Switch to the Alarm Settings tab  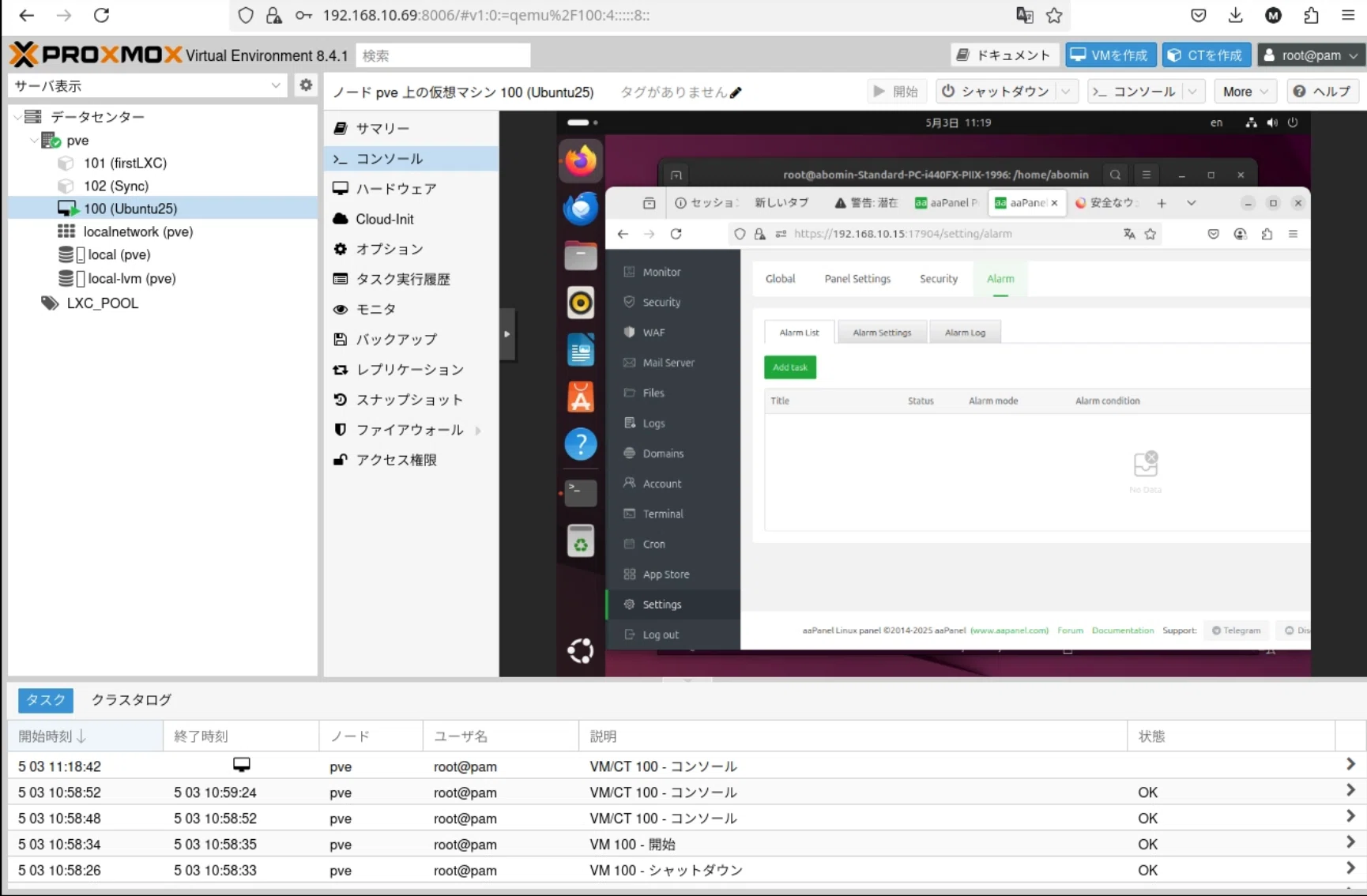tap(882, 333)
